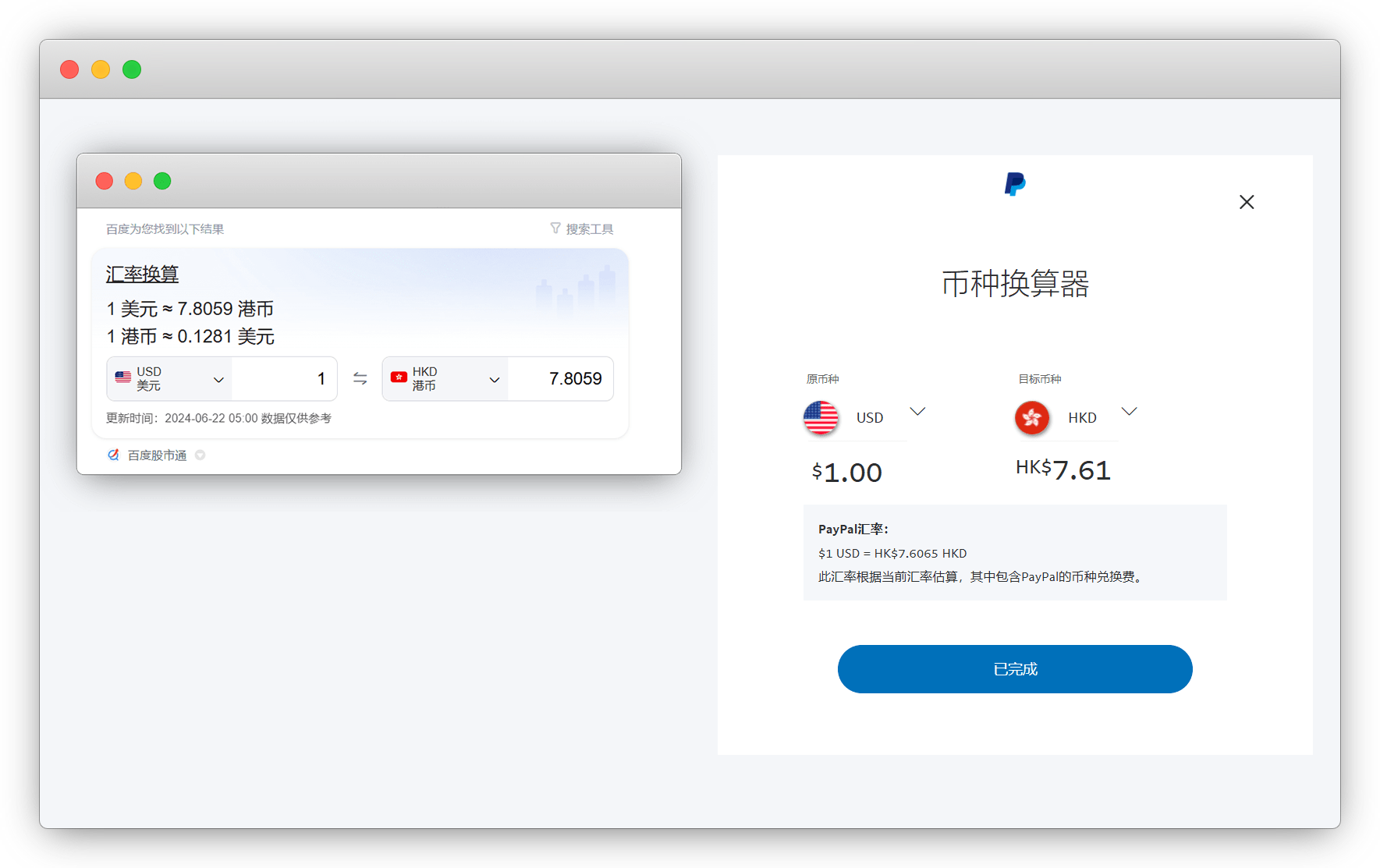Open the 汇率换算 heading link
The image size is (1380, 868).
coord(142,275)
